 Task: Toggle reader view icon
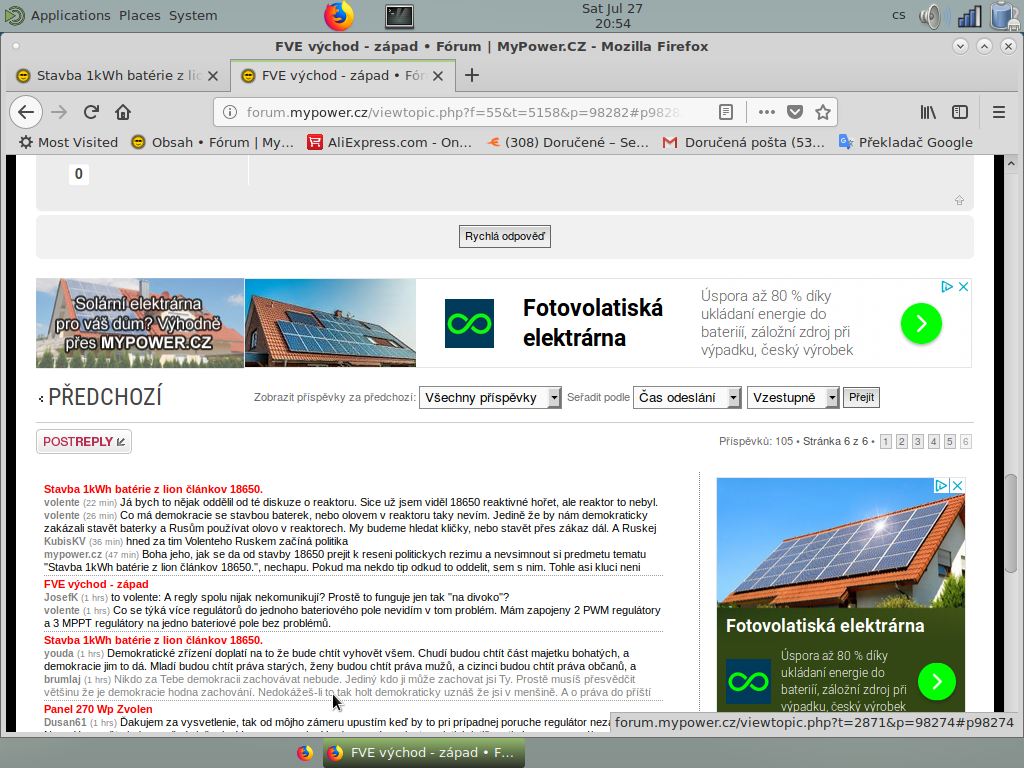726,112
